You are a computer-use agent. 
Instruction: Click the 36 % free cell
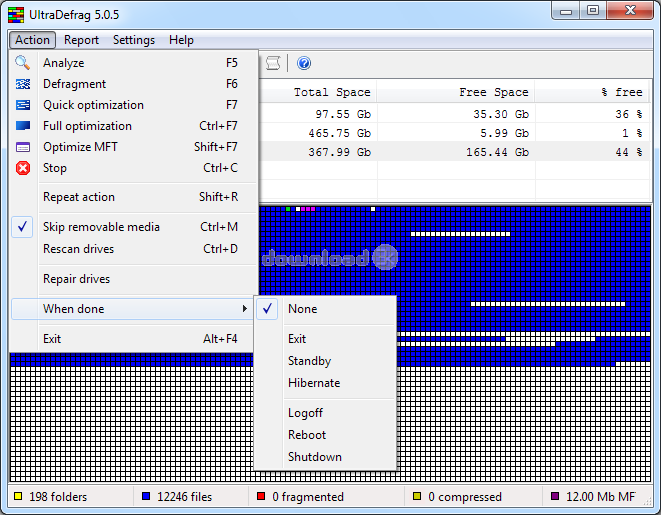628,114
